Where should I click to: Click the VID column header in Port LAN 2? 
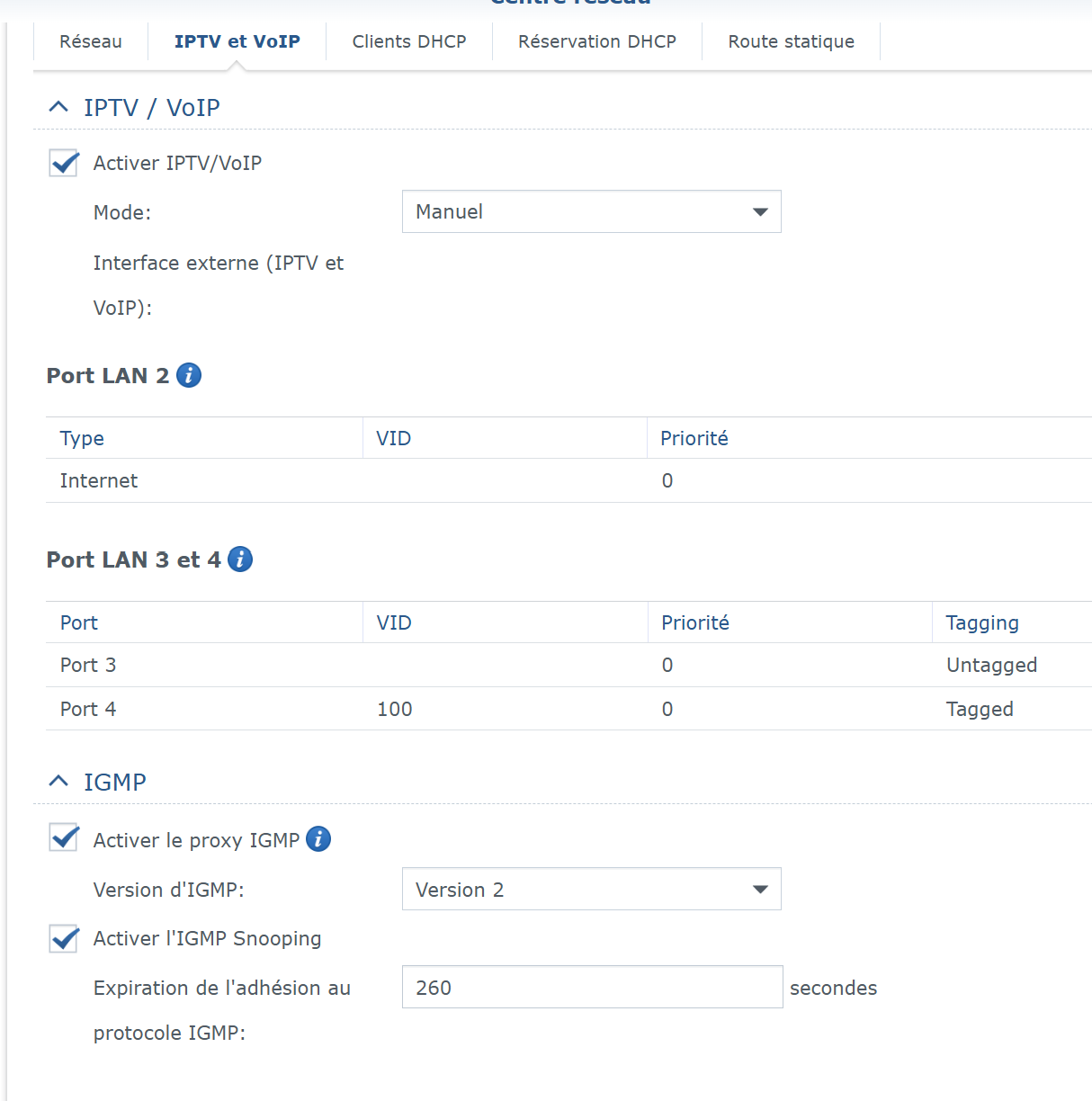(394, 438)
